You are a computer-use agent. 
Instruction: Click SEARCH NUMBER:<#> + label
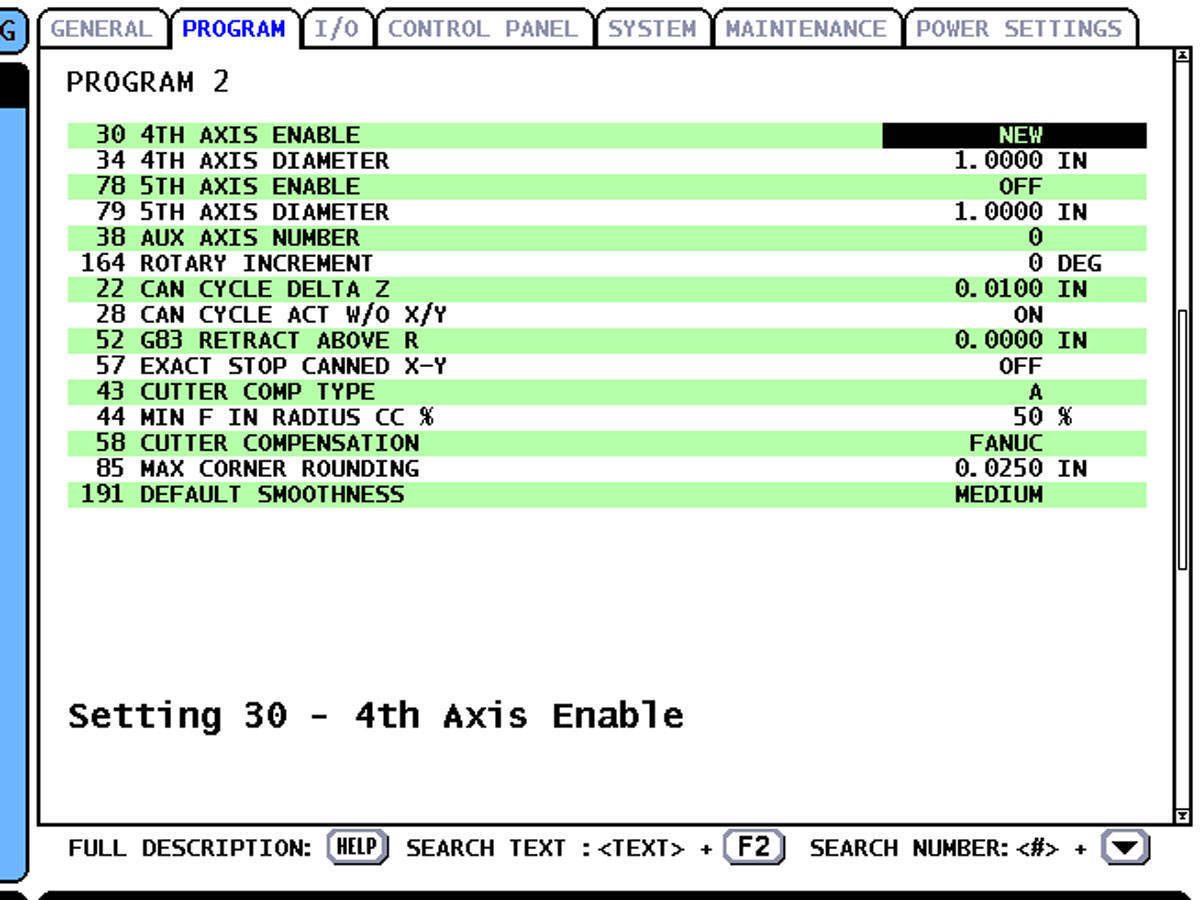pyautogui.click(x=948, y=849)
